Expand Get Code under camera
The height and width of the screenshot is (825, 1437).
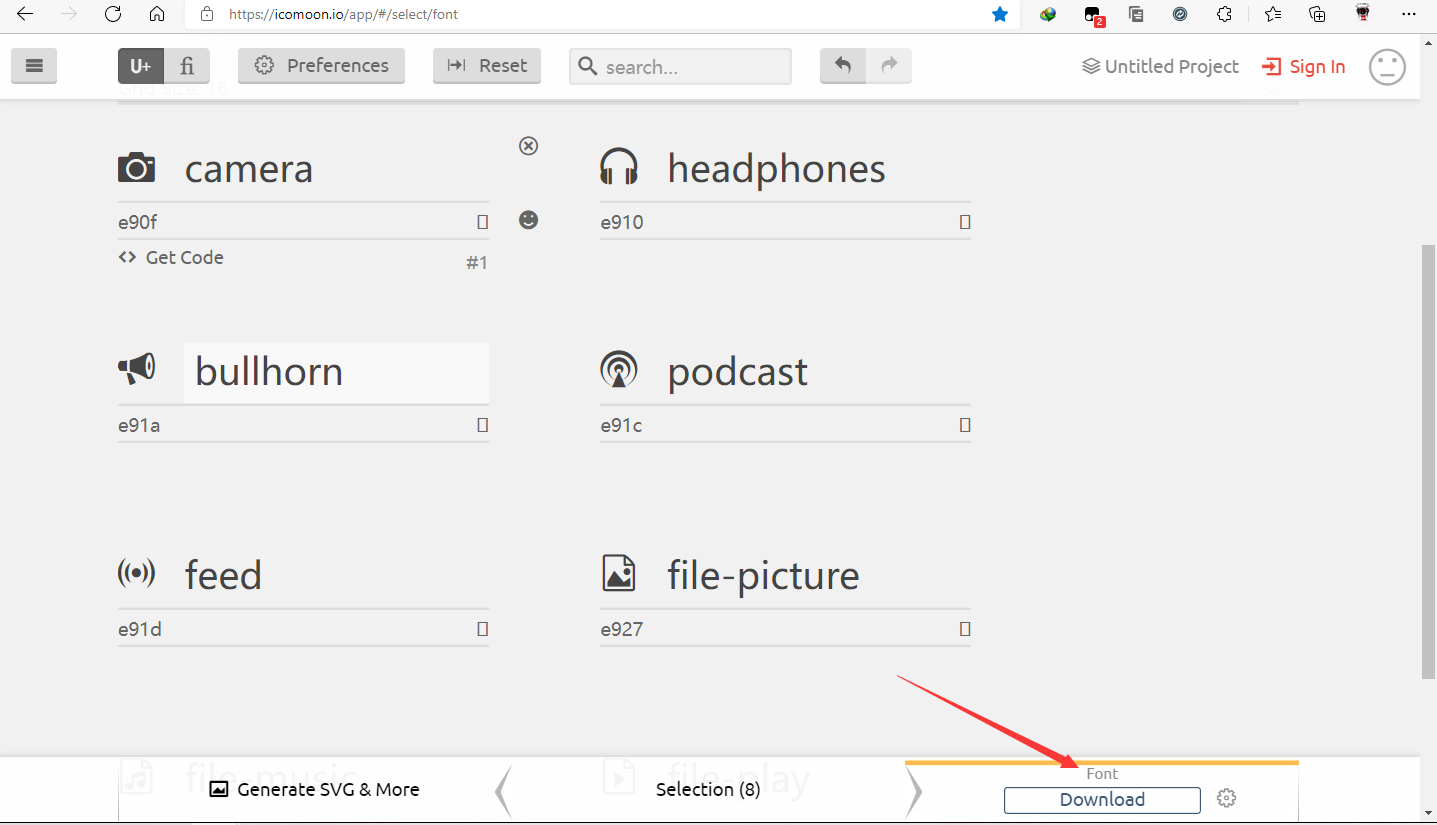tap(172, 258)
